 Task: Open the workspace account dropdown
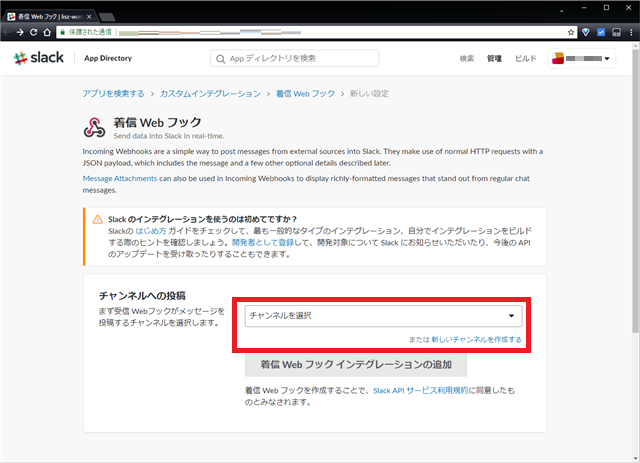(582, 58)
